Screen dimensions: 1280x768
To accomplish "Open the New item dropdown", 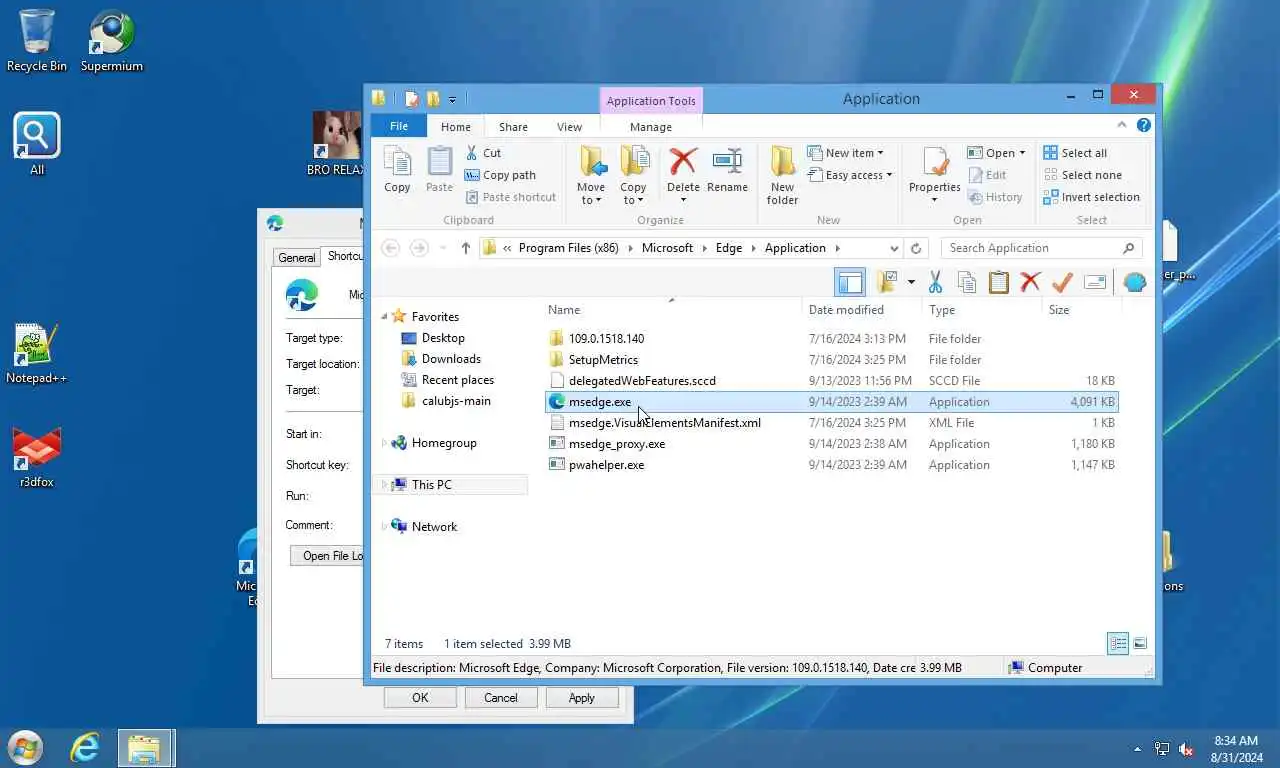I will coord(845,153).
